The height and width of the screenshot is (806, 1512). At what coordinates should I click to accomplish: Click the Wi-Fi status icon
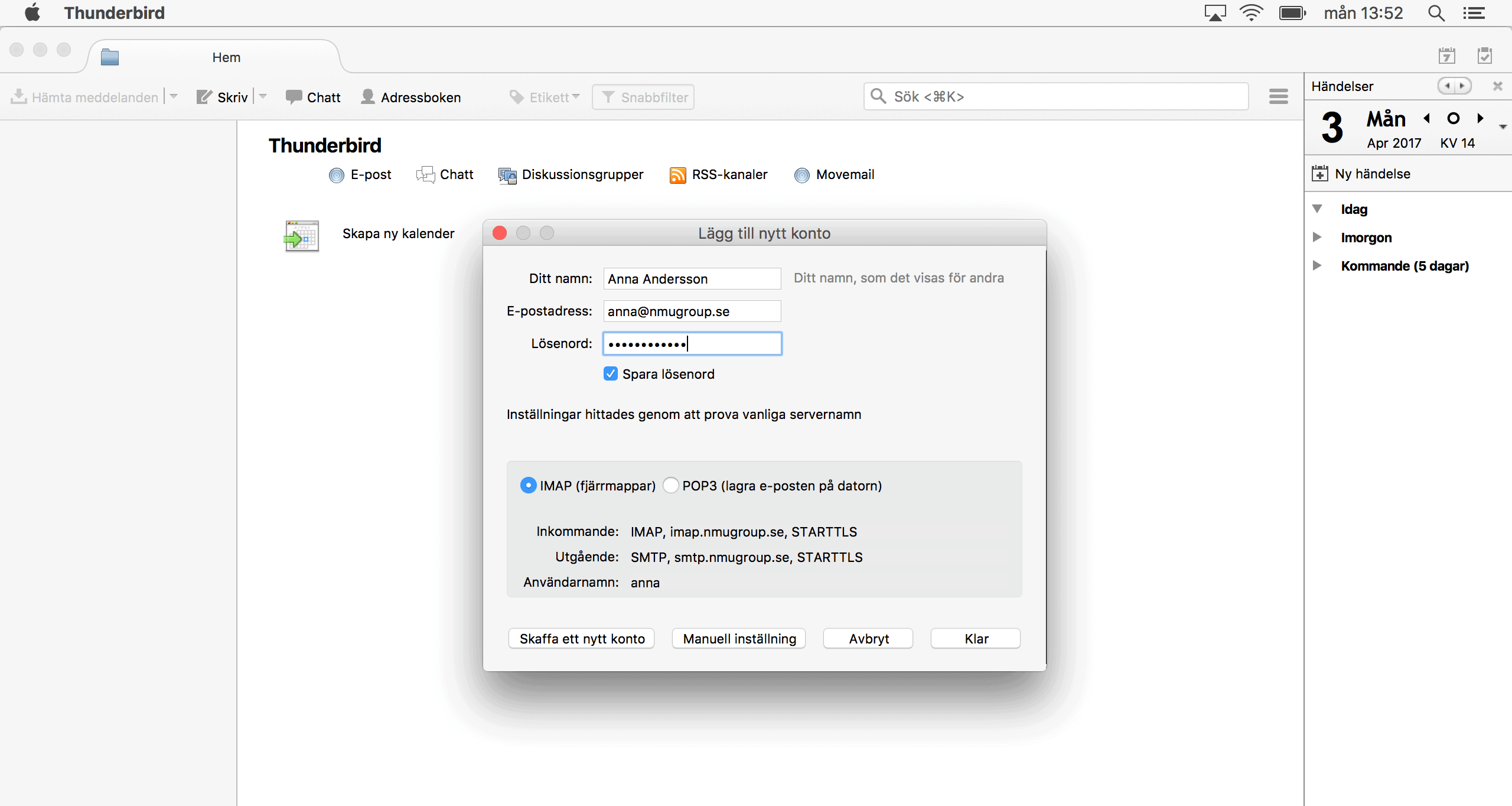tap(1251, 12)
